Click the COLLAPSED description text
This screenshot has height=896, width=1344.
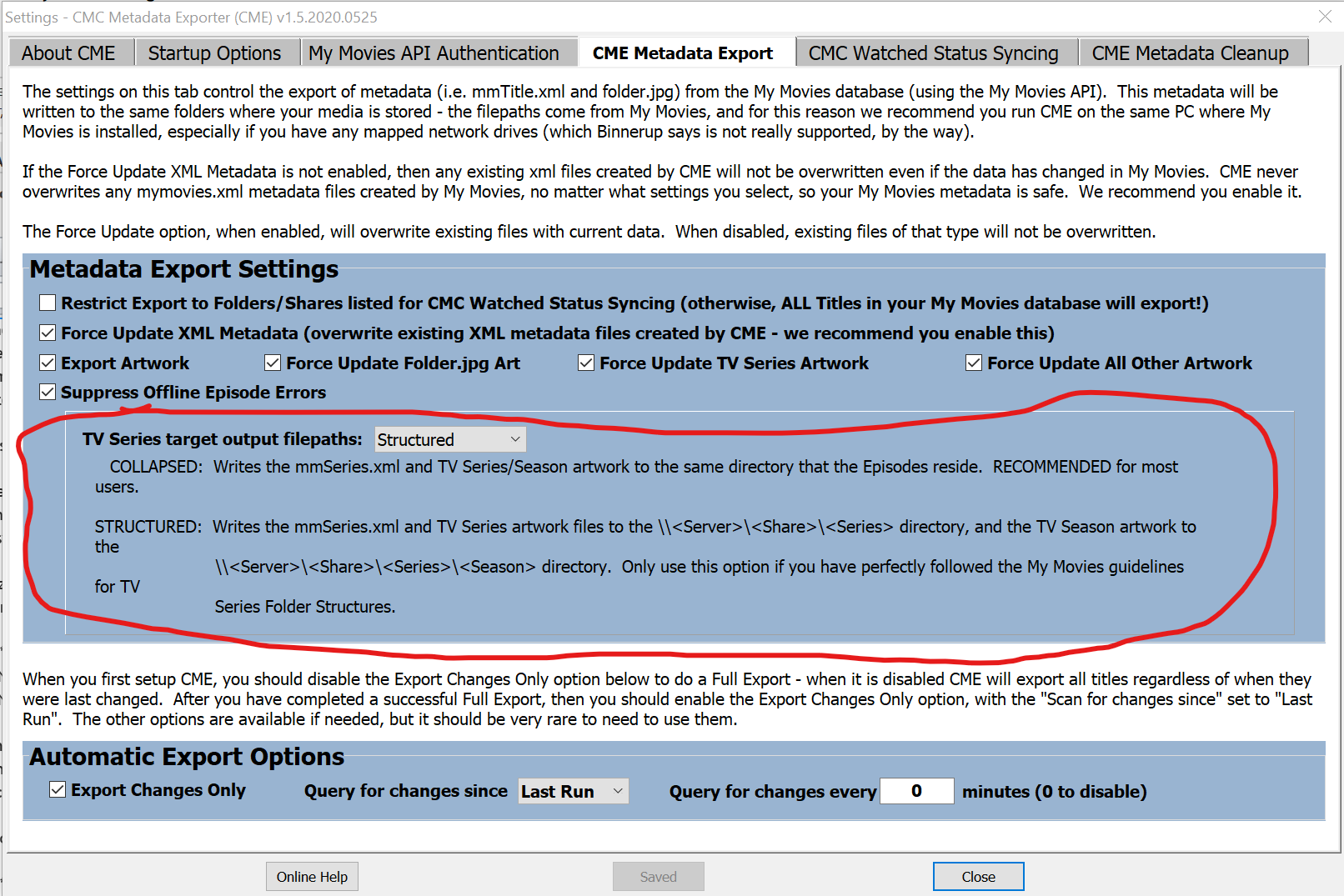(x=636, y=477)
